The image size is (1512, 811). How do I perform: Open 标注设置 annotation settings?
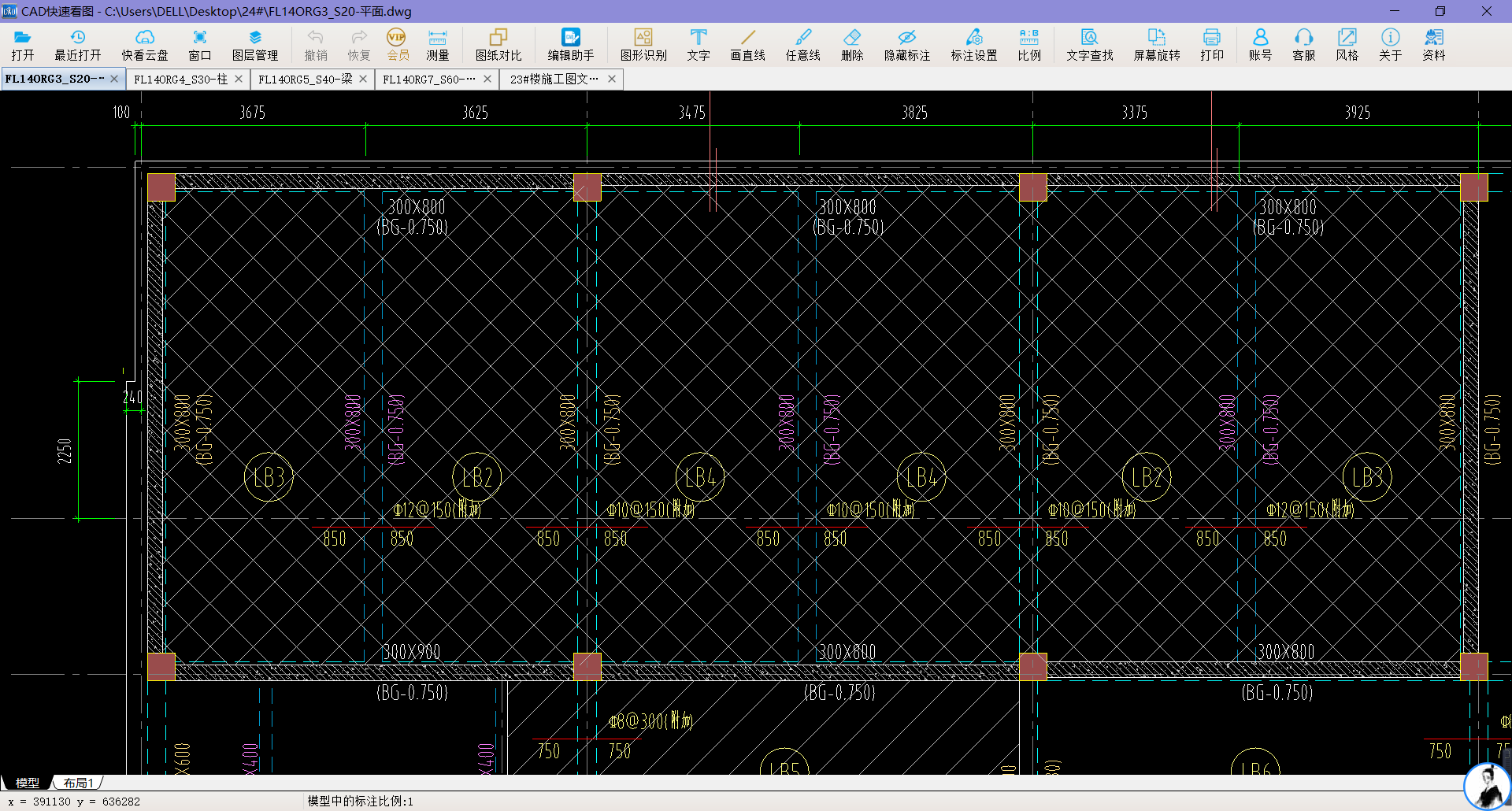click(974, 45)
